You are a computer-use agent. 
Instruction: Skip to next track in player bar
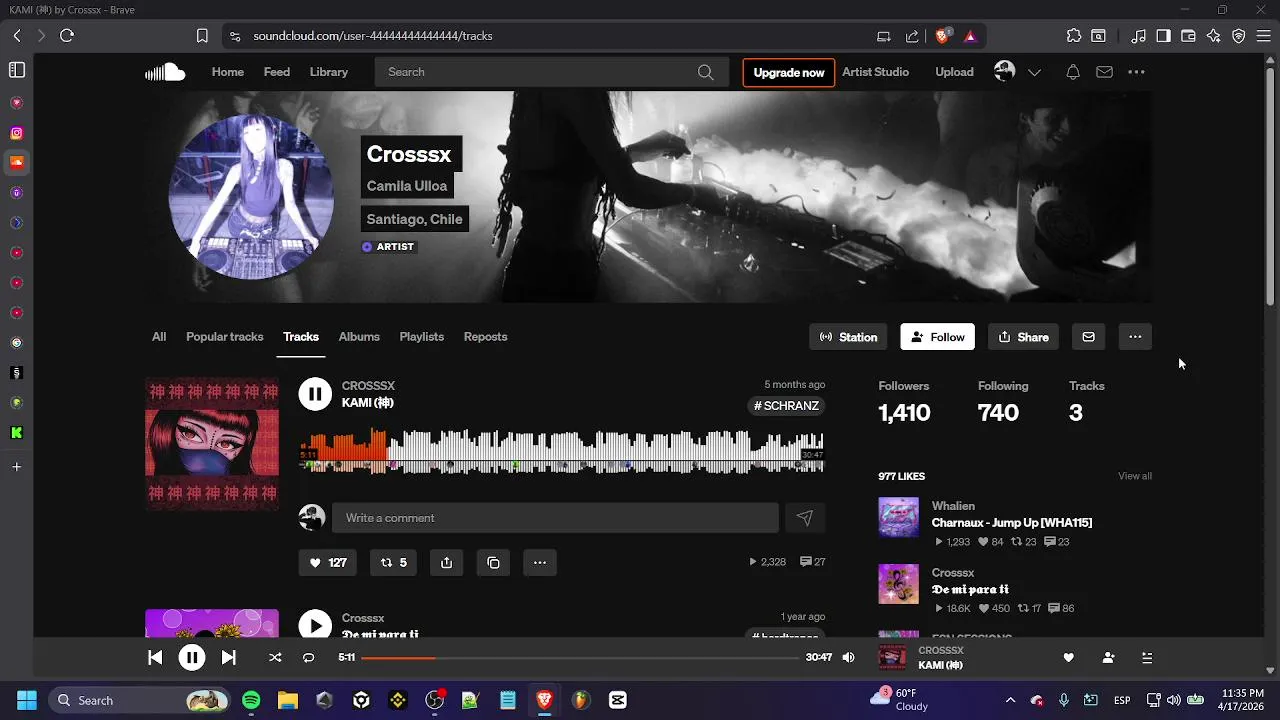229,657
